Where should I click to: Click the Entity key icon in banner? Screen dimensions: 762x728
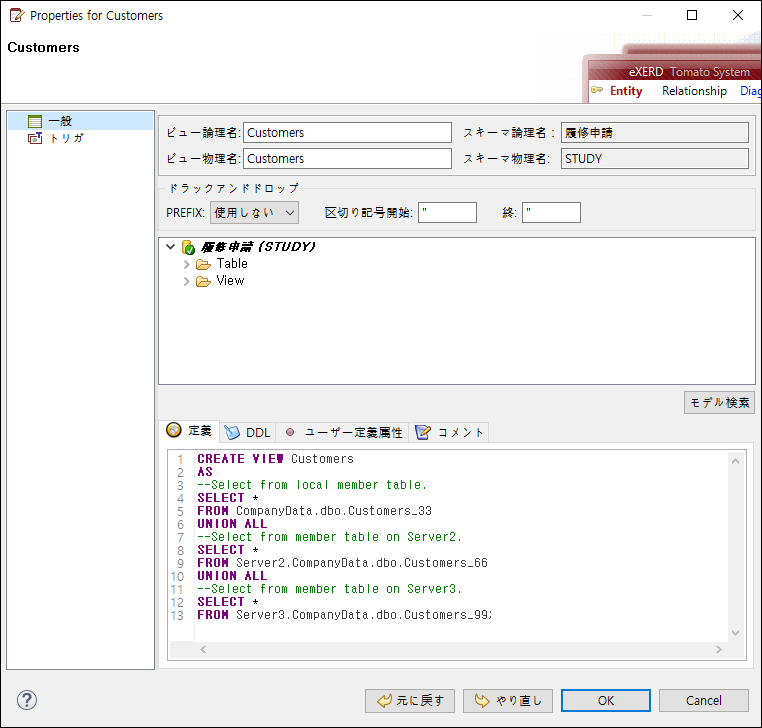597,90
